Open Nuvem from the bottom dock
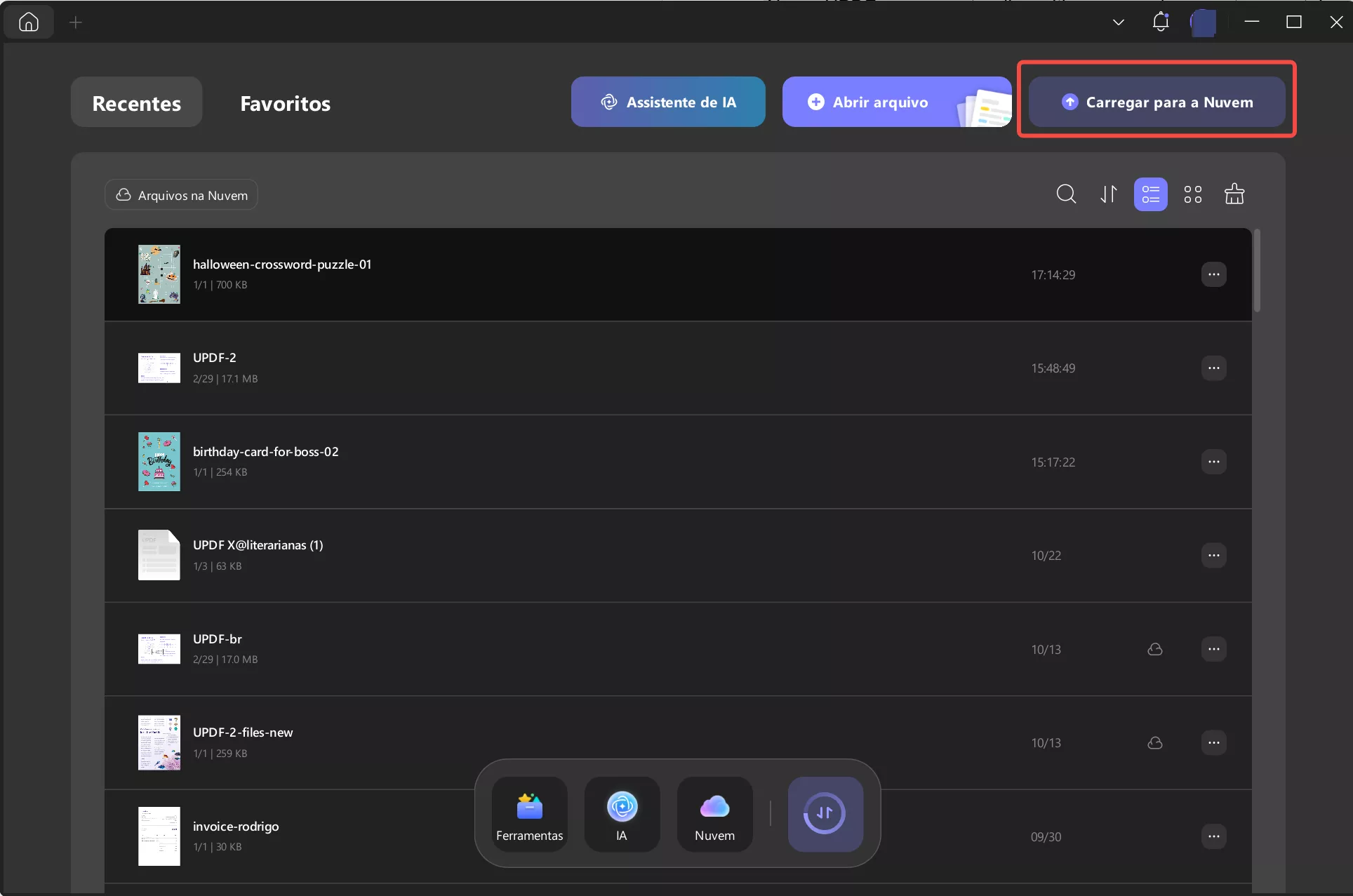1353x896 pixels. coord(714,814)
